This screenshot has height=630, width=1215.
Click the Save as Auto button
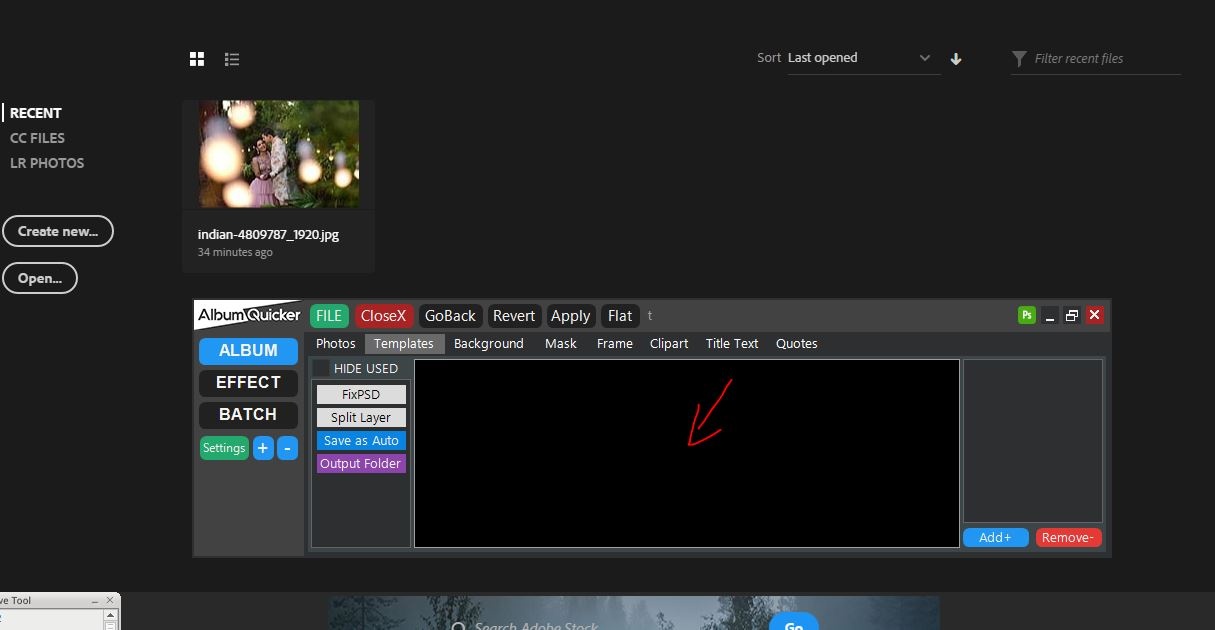(361, 440)
